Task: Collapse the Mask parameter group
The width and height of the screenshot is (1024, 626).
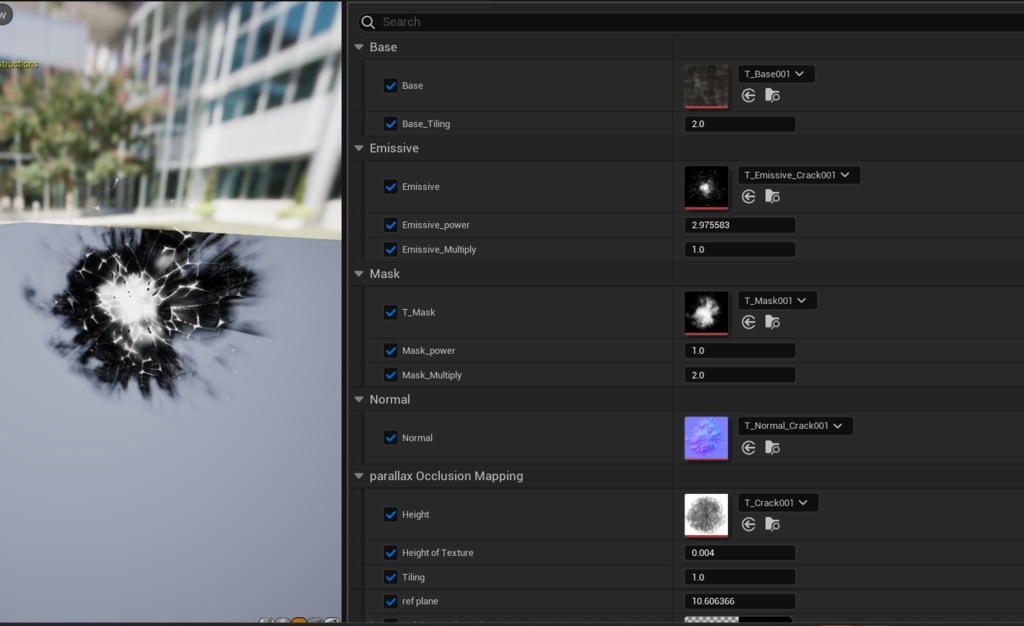Action: 358,273
